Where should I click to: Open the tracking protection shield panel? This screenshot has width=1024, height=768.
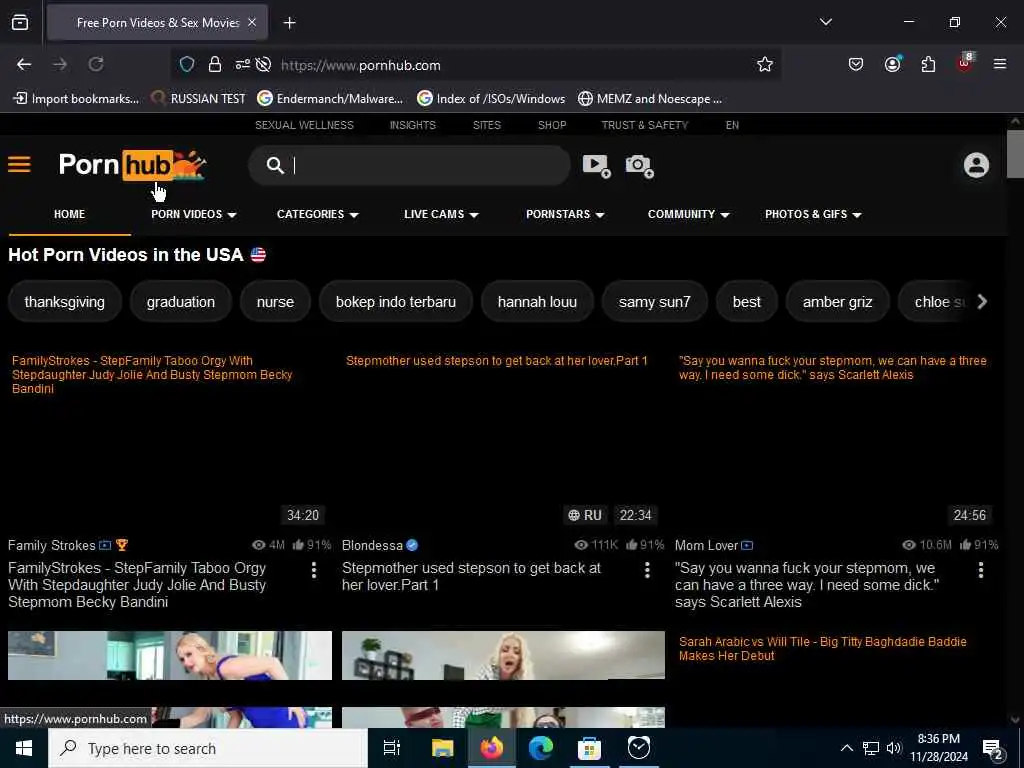coord(187,65)
